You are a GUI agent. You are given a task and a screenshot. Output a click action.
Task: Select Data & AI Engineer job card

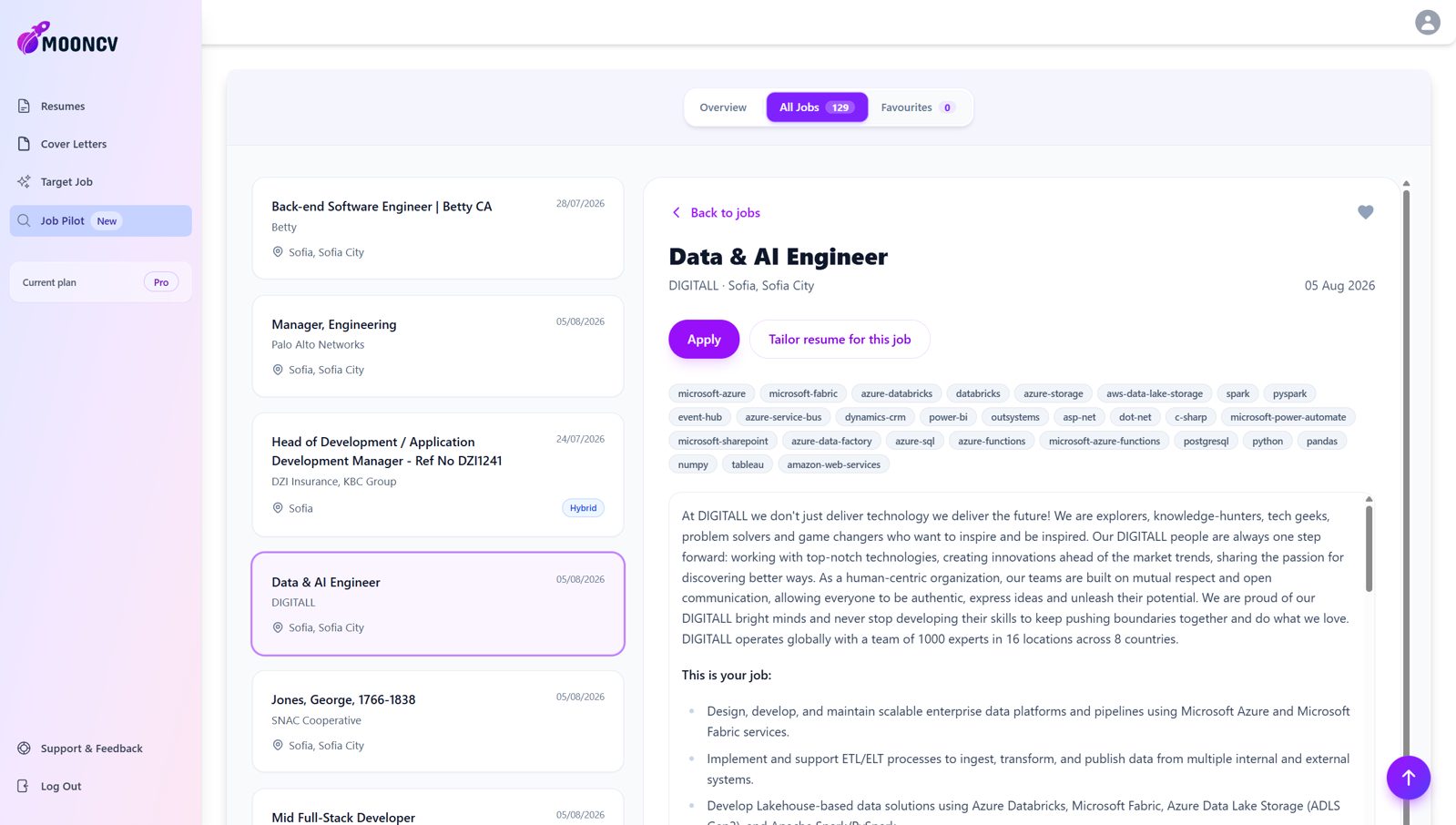[438, 604]
